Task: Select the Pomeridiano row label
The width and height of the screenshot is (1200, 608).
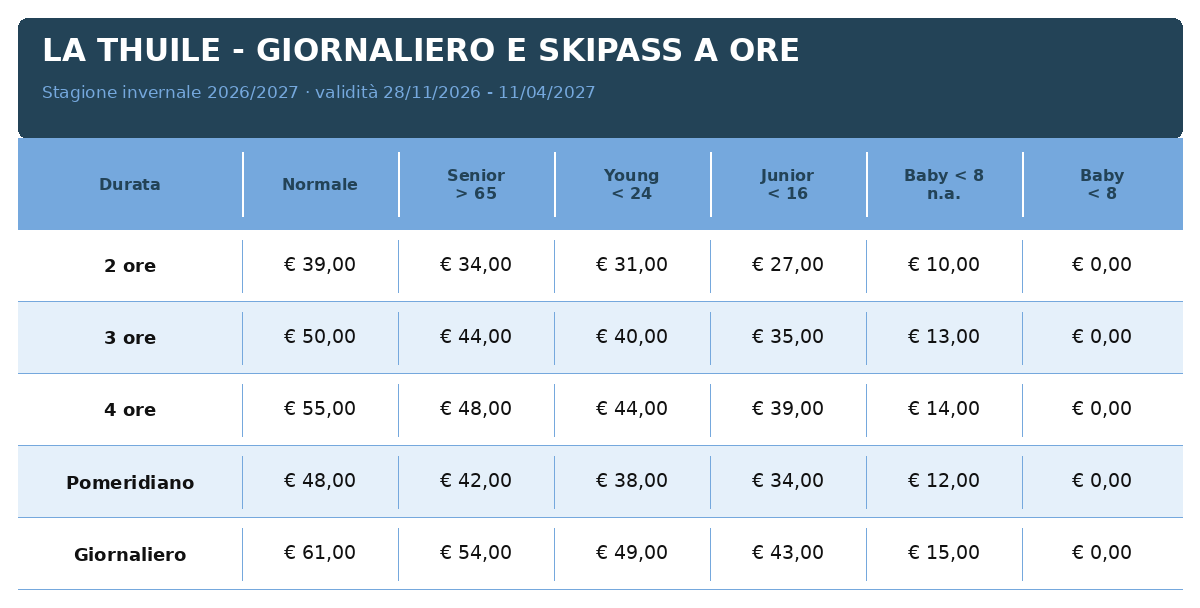Action: [130, 482]
